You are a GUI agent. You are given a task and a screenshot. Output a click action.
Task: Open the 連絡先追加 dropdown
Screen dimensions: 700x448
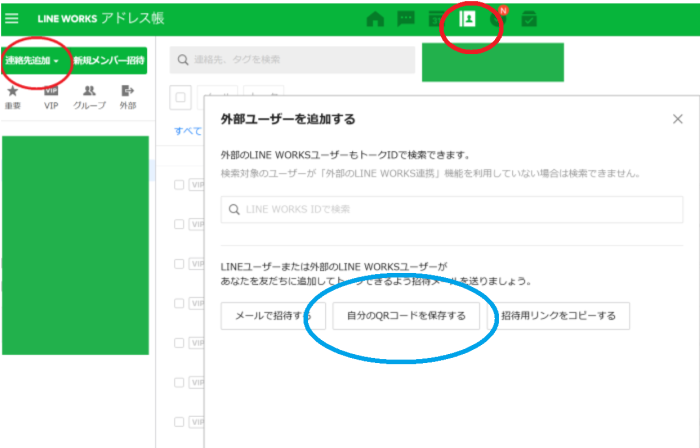(x=32, y=60)
